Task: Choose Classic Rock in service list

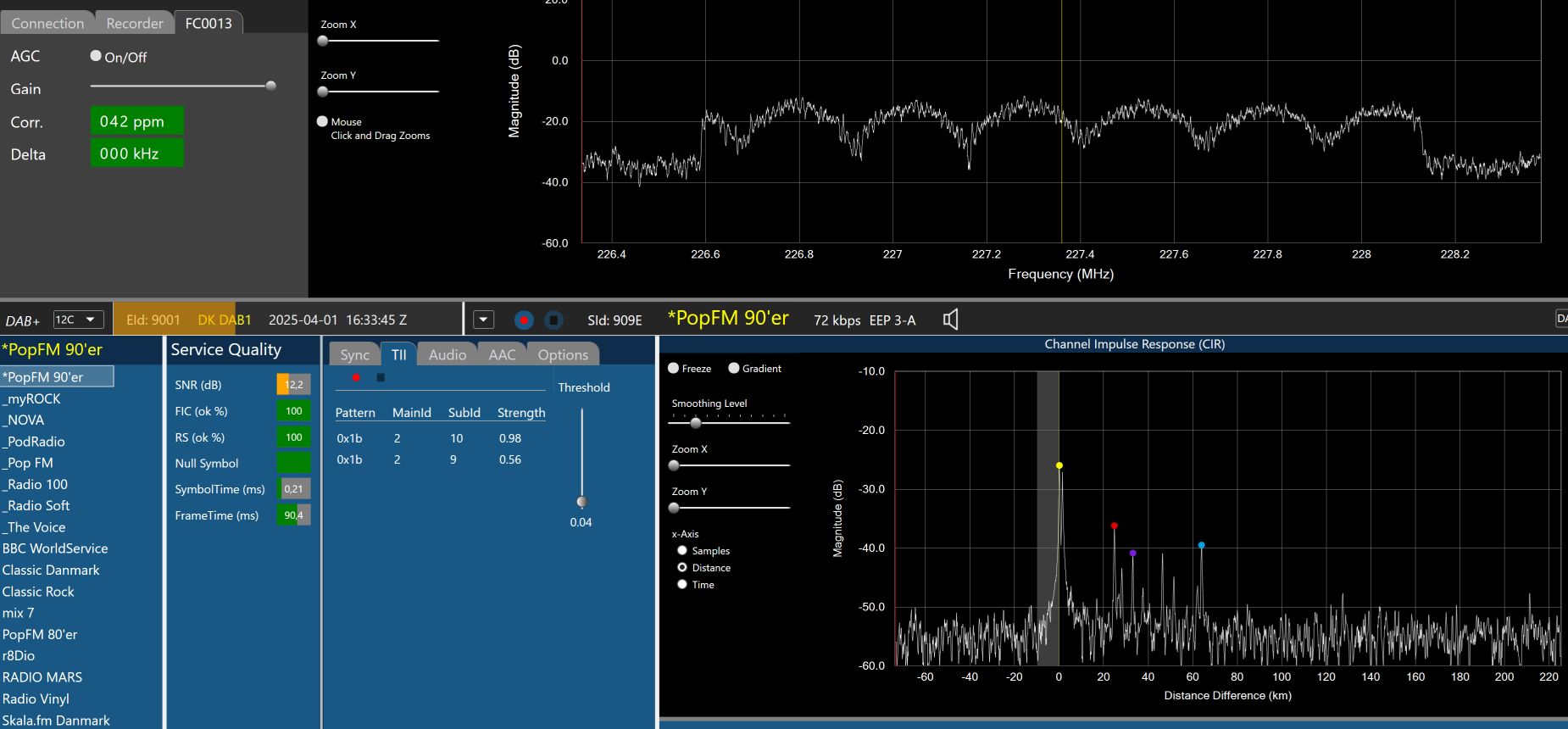Action: point(38,592)
